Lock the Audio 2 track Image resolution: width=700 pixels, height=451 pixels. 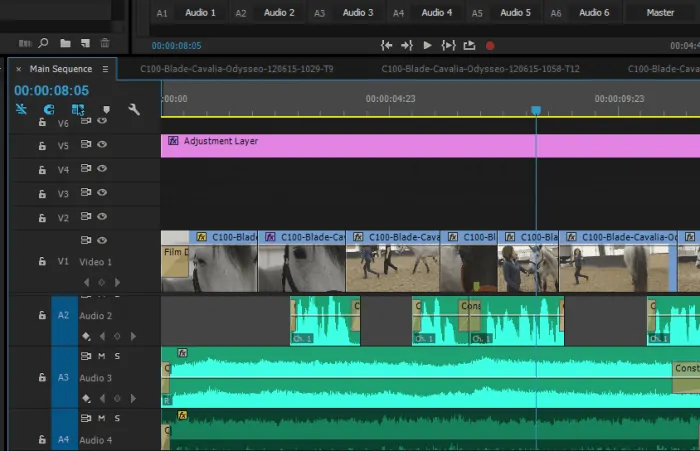[42, 315]
